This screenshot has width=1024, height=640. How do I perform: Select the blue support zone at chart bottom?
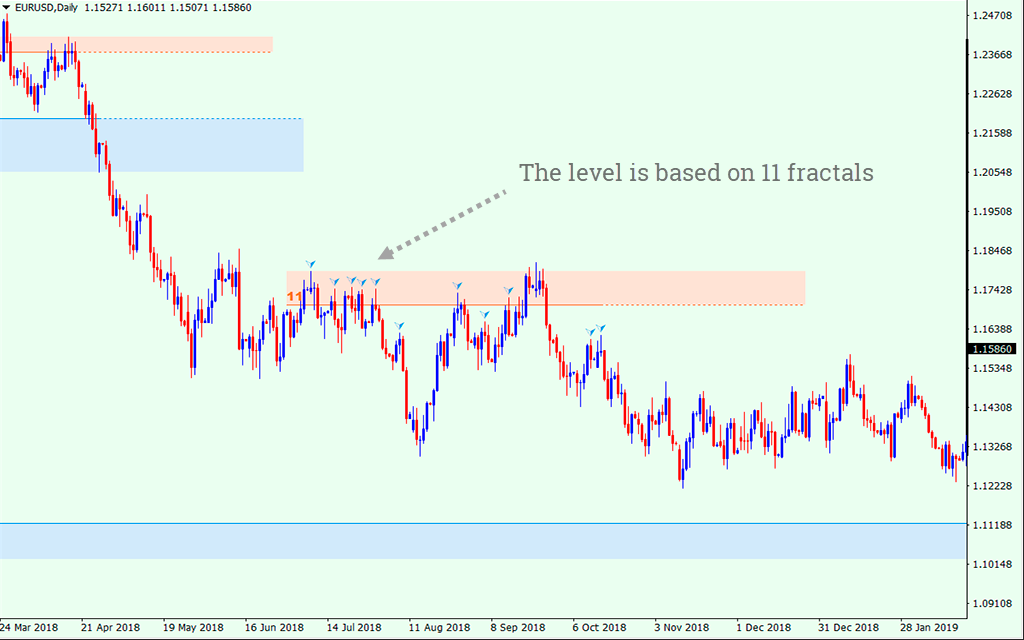click(483, 541)
